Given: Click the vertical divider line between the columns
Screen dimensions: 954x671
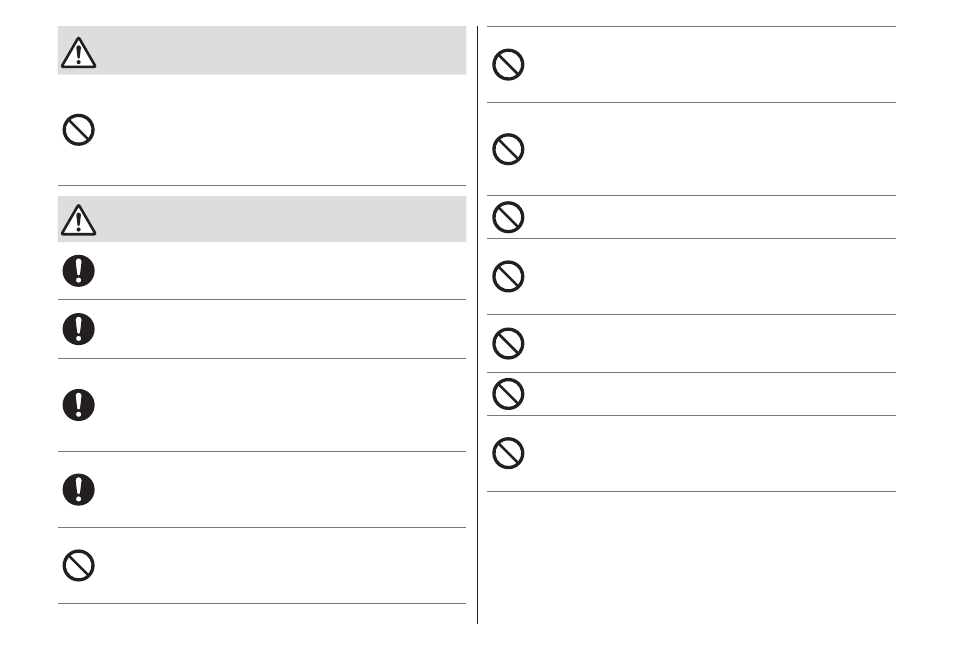Looking at the screenshot, I should 478,325.
